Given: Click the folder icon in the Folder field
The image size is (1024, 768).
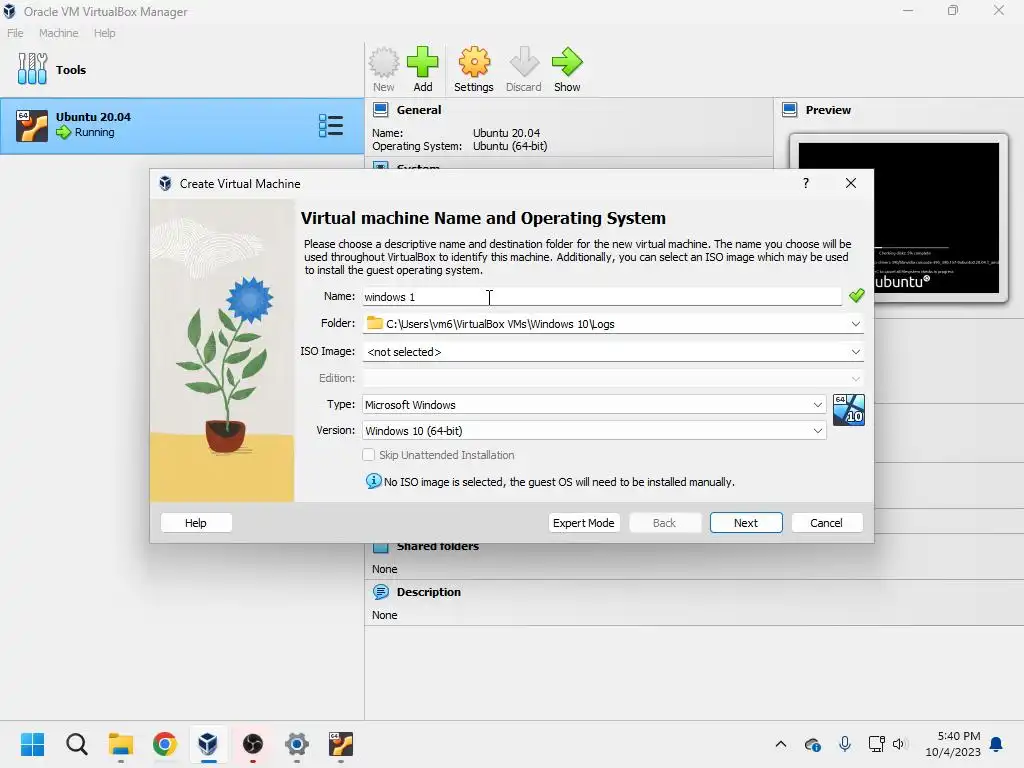Looking at the screenshot, I should pyautogui.click(x=374, y=323).
